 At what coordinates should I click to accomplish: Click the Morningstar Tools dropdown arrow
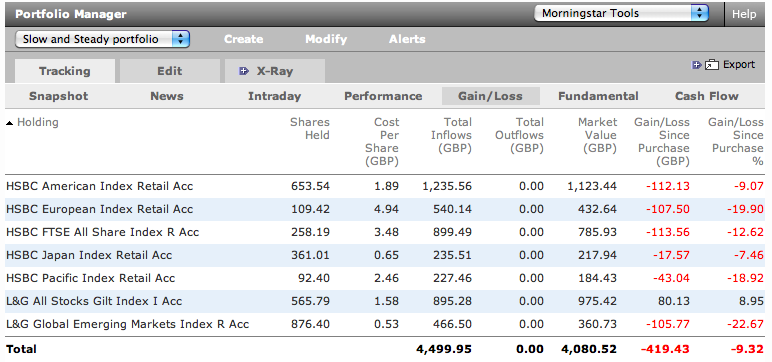699,13
